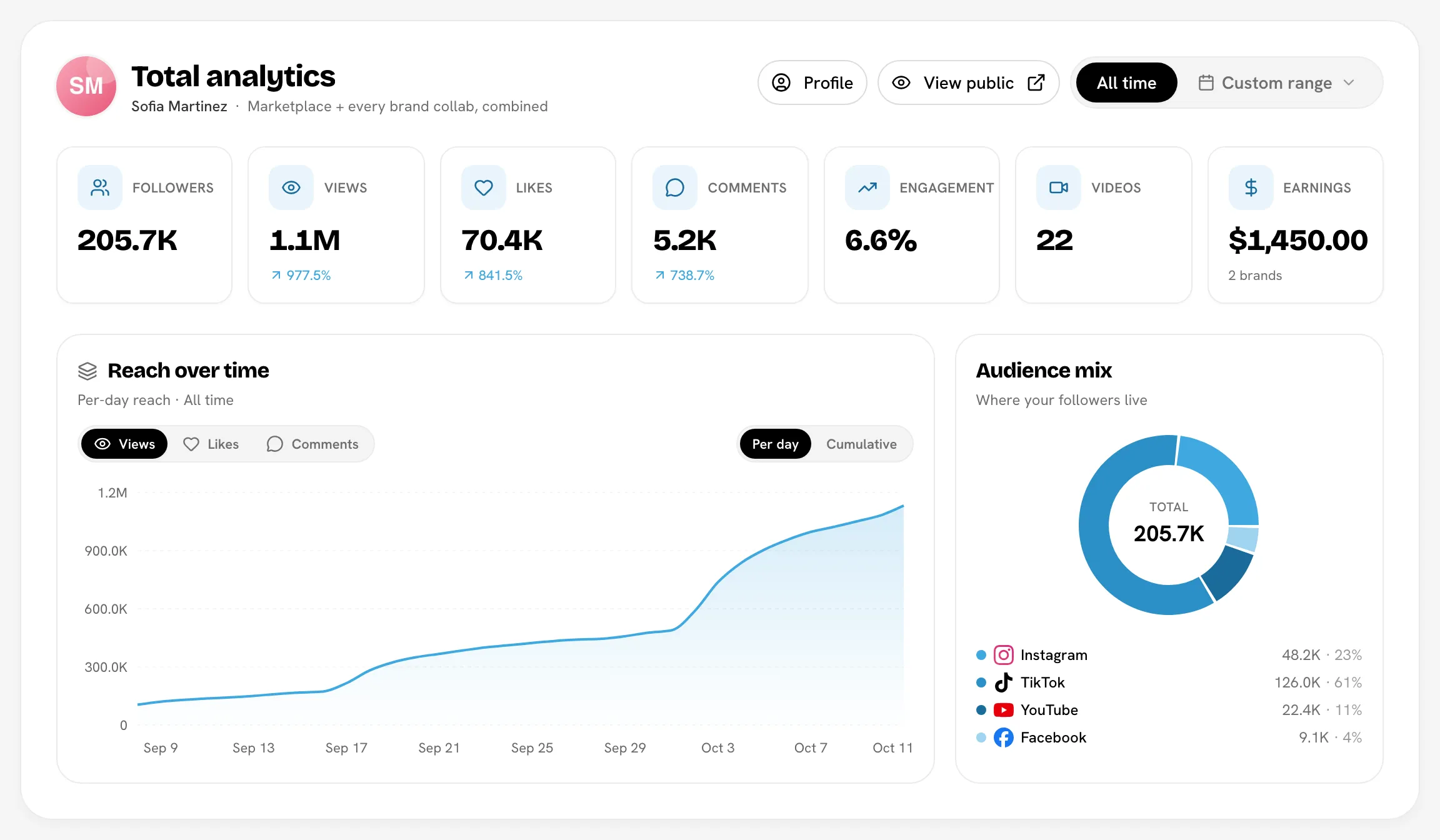Click the Likes heart icon card
This screenshot has width=1440, height=840.
point(483,187)
